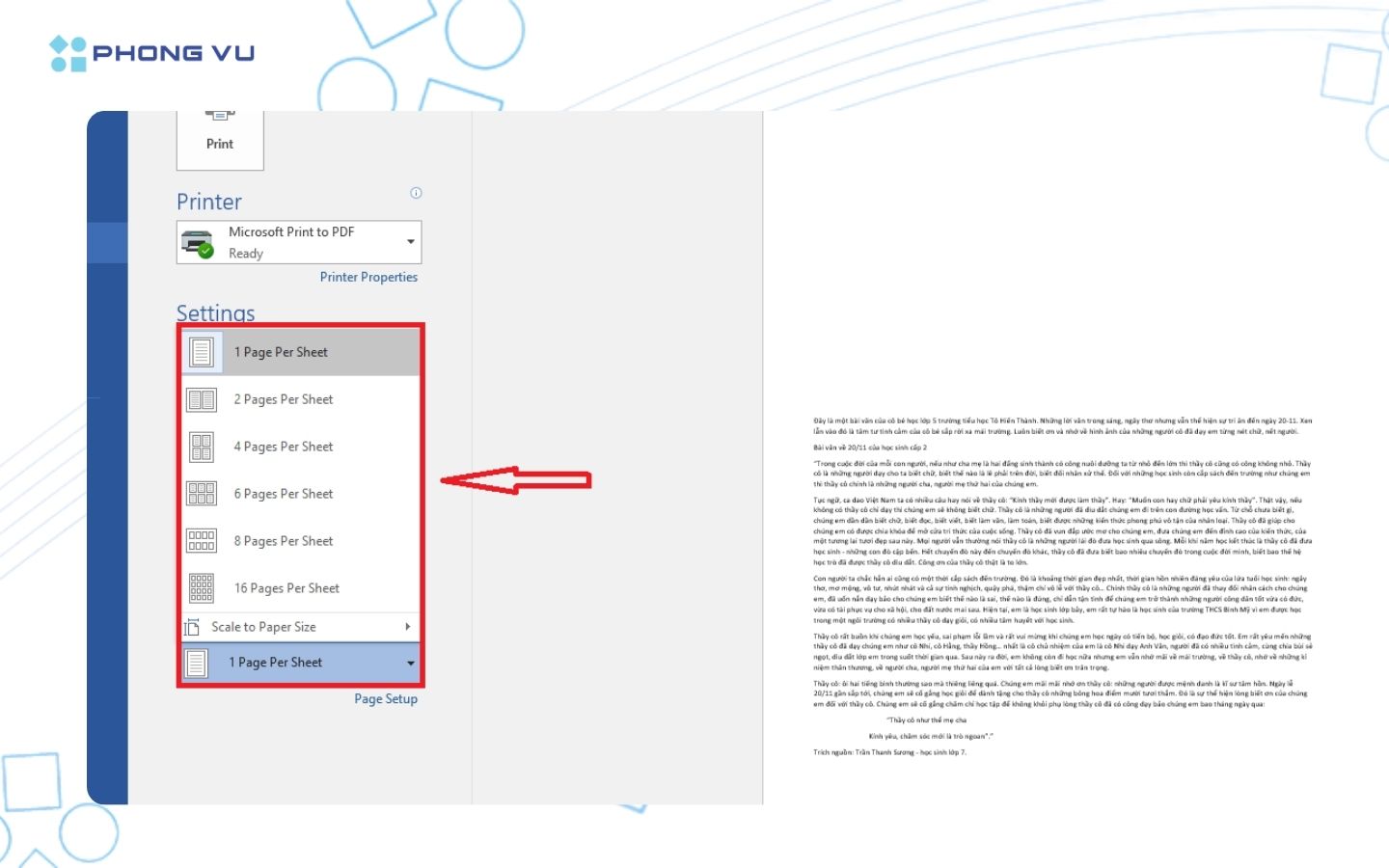Click the 1 Page Per Sheet layout icon
This screenshot has width=1389, height=868.
point(202,353)
